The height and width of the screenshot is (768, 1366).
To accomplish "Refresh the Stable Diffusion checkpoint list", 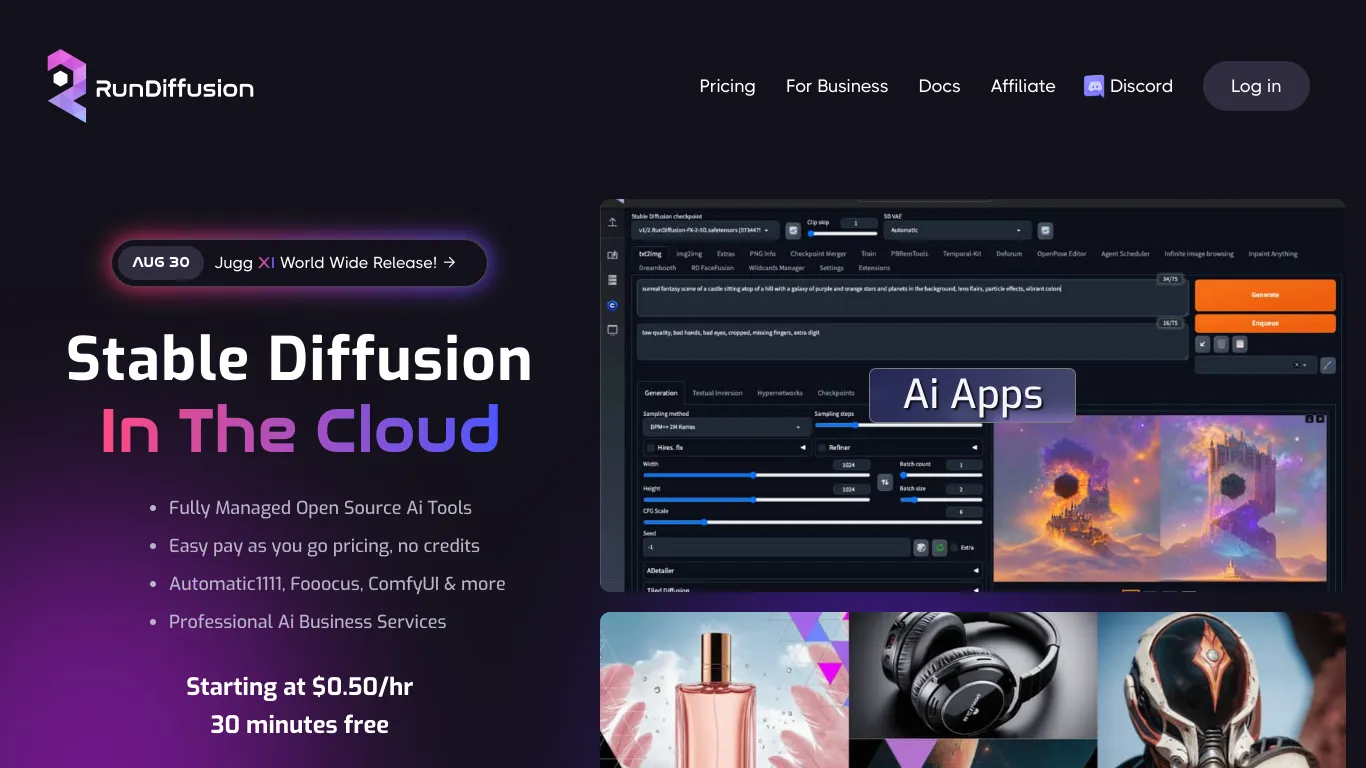I will pyautogui.click(x=793, y=231).
